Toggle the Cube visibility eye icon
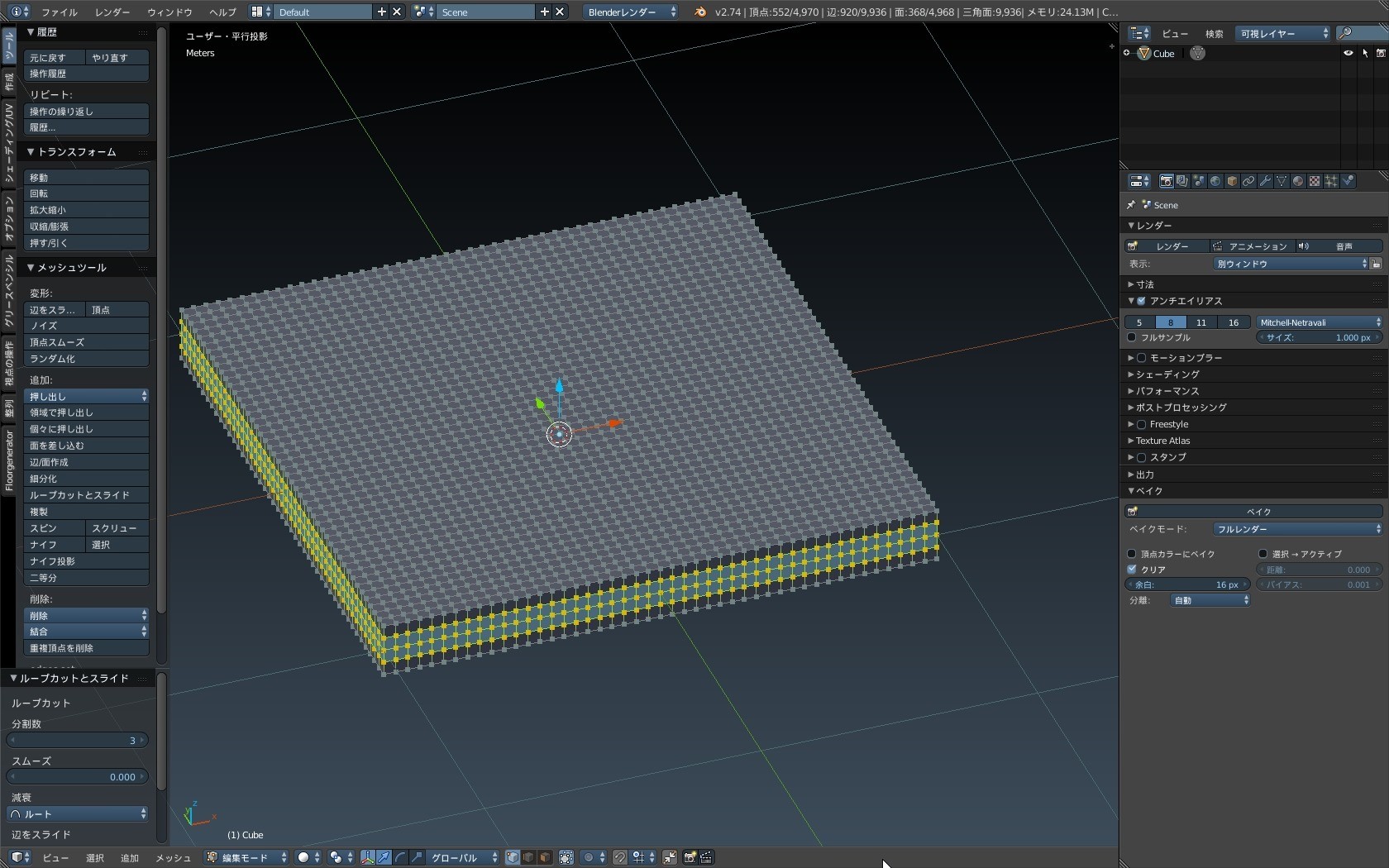Image resolution: width=1389 pixels, height=868 pixels. click(1348, 53)
